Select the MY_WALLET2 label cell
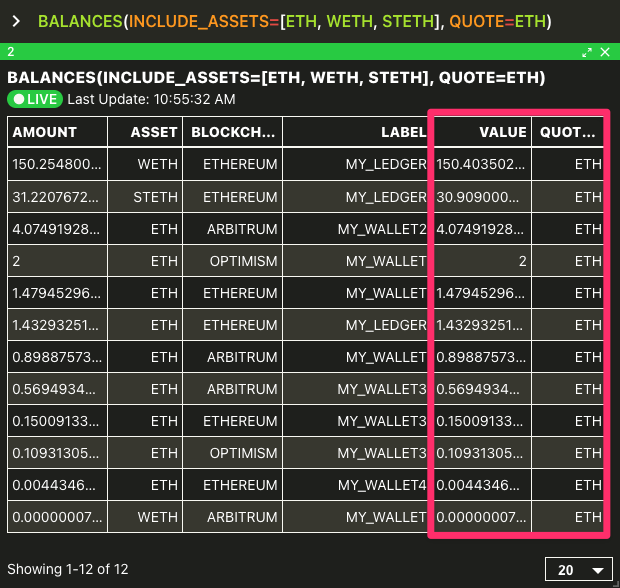620x588 pixels. [355, 229]
